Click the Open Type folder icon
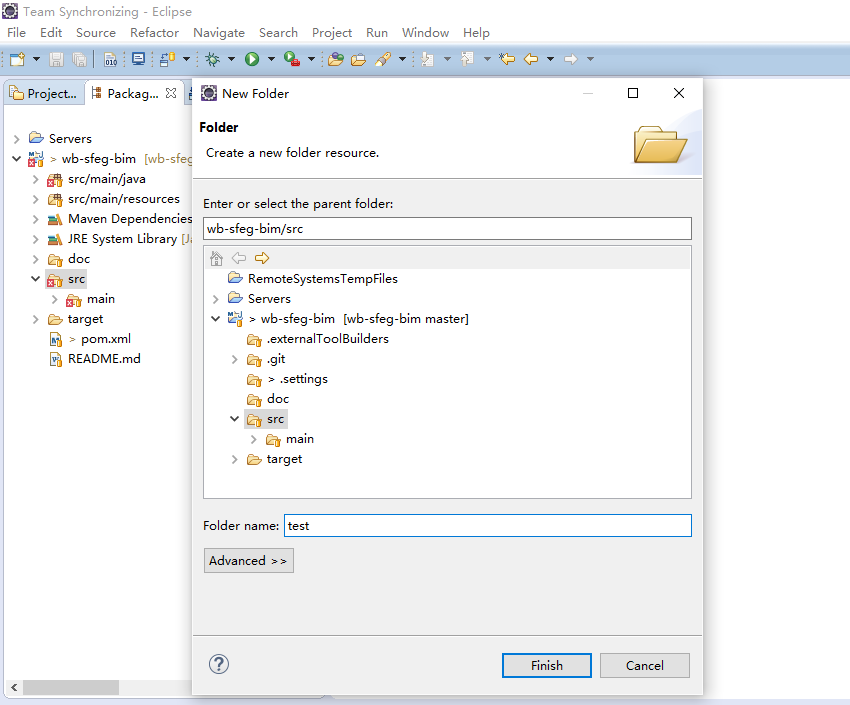 336,59
